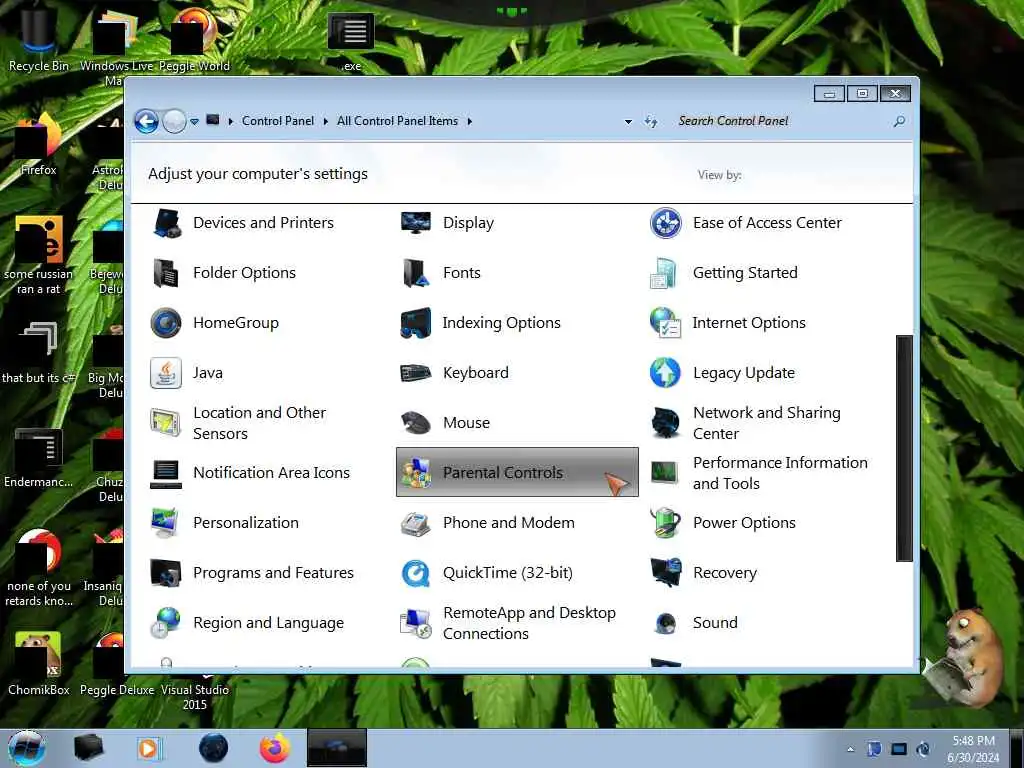Refresh the Control Panel address bar
This screenshot has width=1024, height=768.
pos(650,121)
